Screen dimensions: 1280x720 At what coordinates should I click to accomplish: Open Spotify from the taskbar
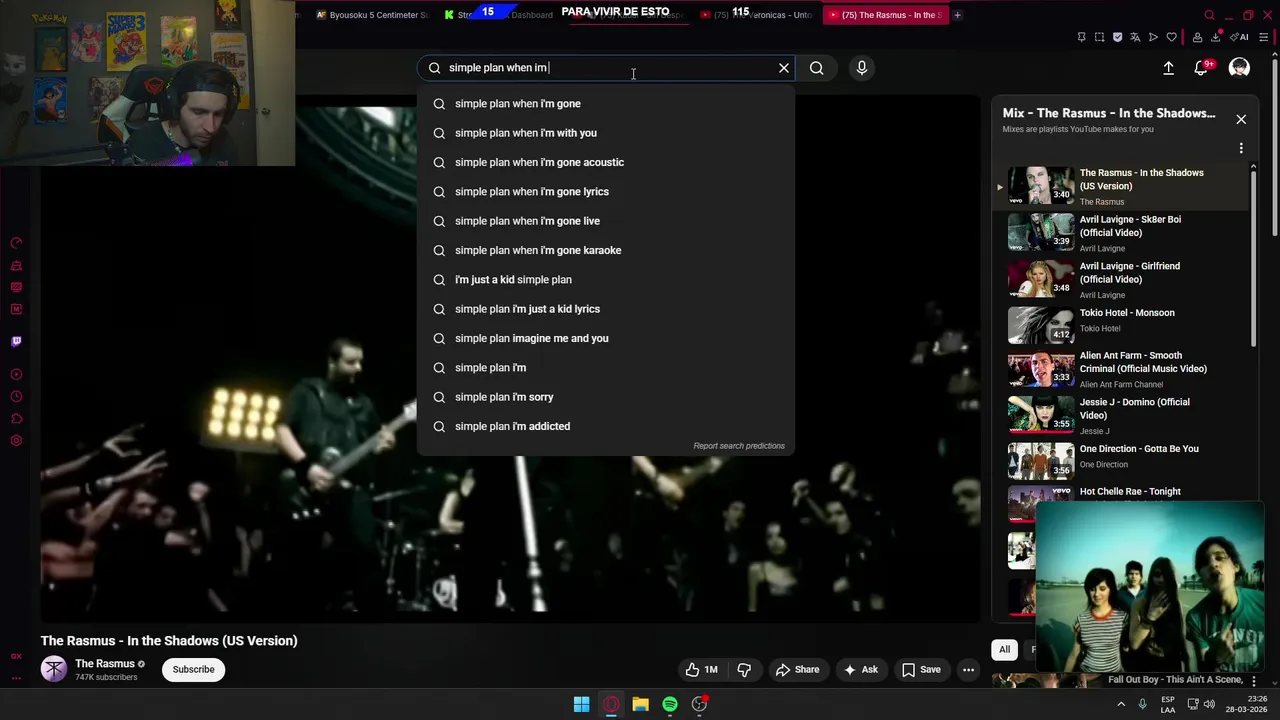pyautogui.click(x=670, y=704)
